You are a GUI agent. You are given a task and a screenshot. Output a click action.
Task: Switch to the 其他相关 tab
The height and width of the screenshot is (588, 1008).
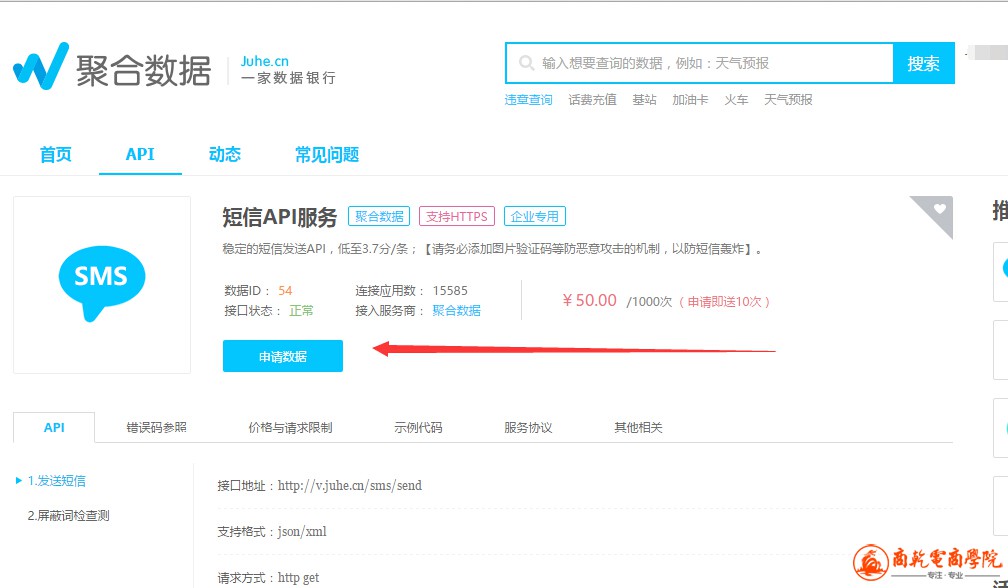[x=638, y=427]
